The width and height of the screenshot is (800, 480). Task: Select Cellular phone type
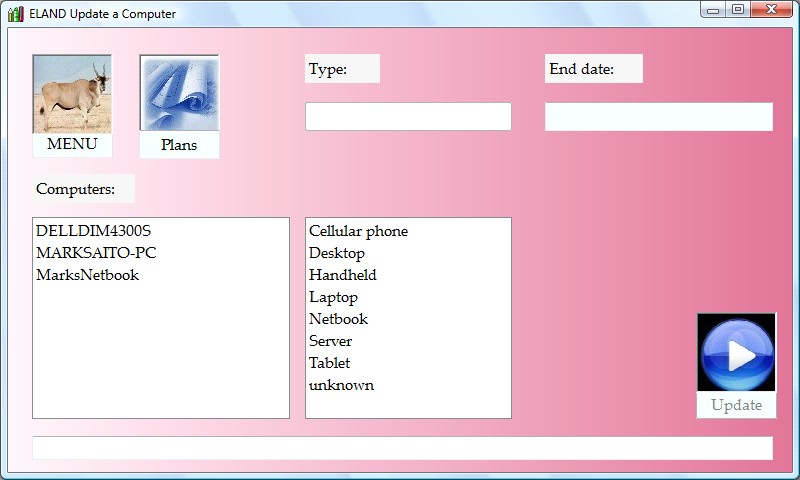(358, 231)
